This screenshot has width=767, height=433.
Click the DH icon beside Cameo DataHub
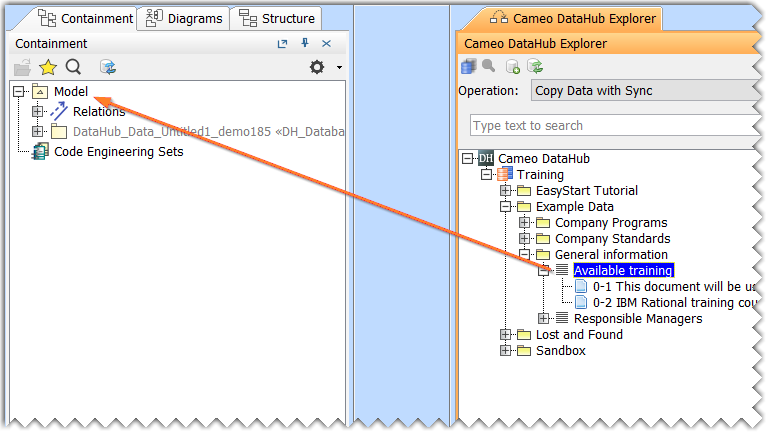click(486, 158)
